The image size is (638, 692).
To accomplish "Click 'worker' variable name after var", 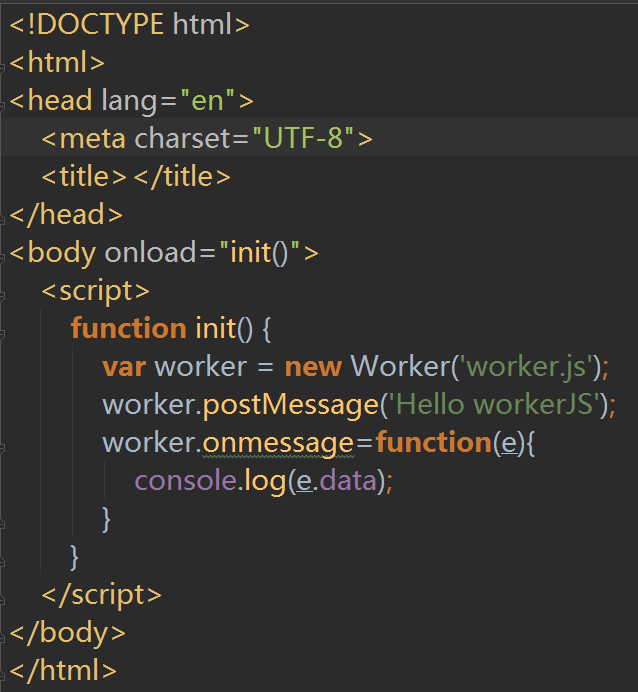I will [201, 367].
